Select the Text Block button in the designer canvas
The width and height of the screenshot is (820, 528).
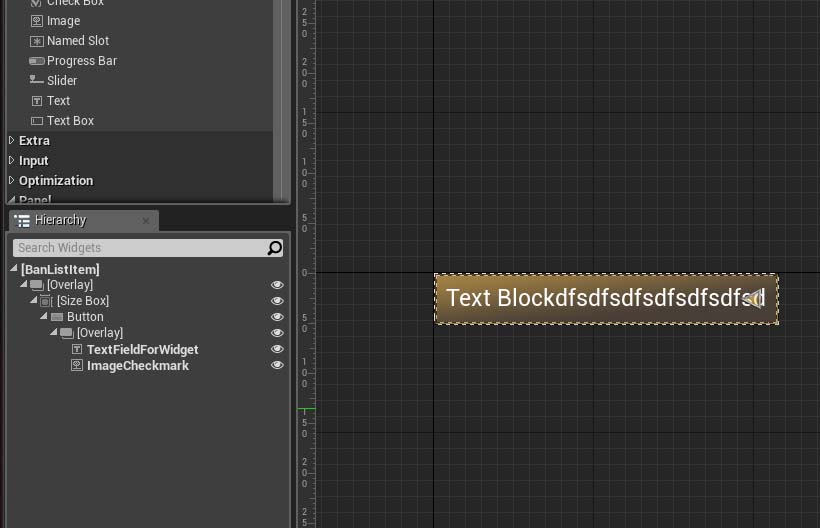click(607, 299)
